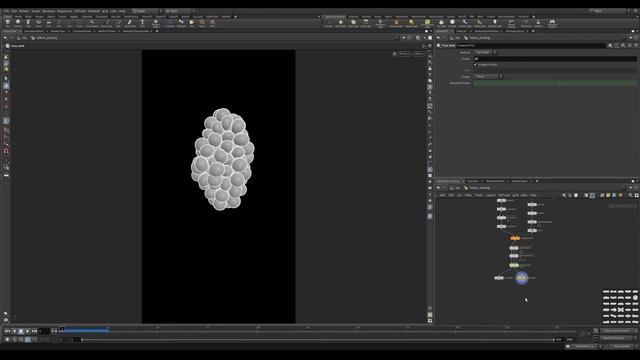
Task: Select the green node in the network
Action: (x=514, y=265)
